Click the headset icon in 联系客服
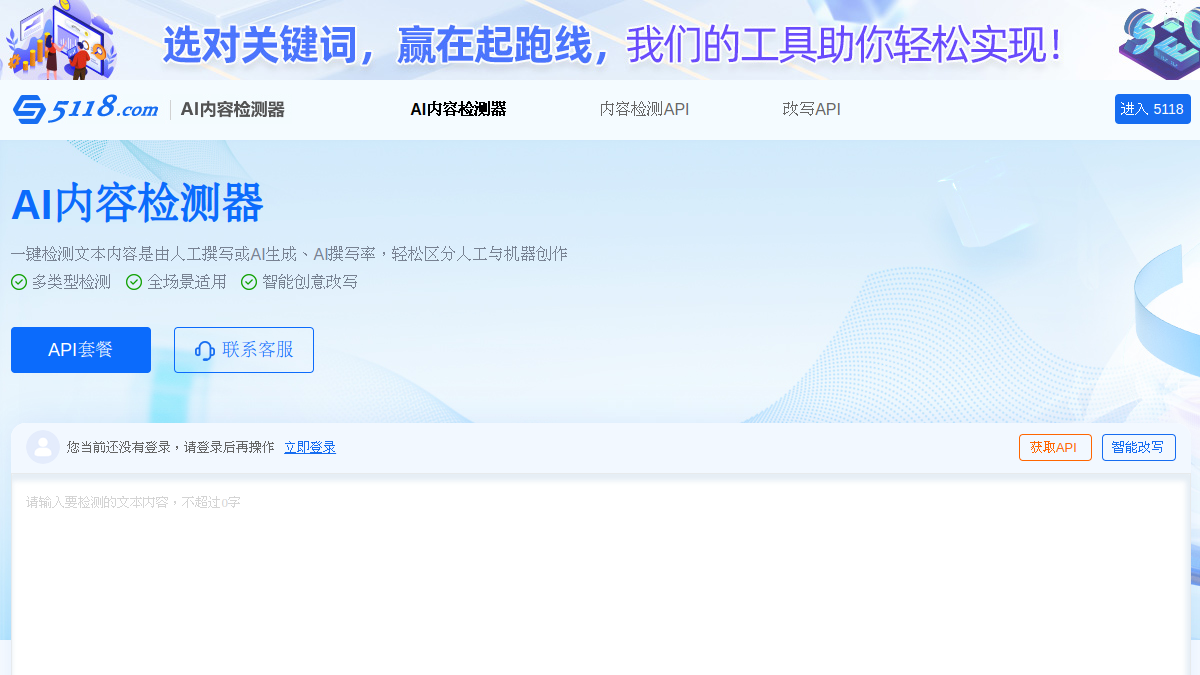Image resolution: width=1200 pixels, height=675 pixels. [x=205, y=351]
